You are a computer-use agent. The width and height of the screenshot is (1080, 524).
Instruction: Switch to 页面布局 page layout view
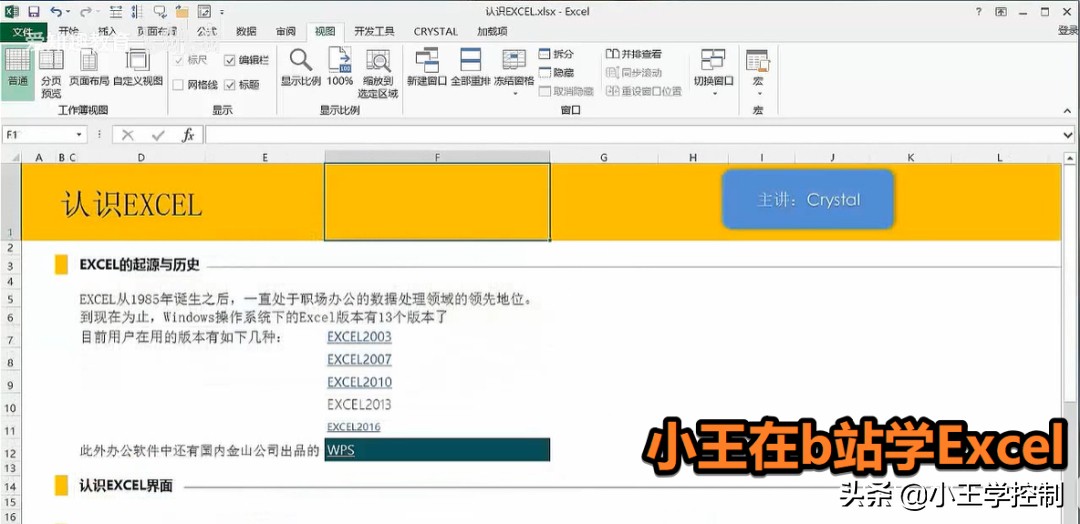89,69
